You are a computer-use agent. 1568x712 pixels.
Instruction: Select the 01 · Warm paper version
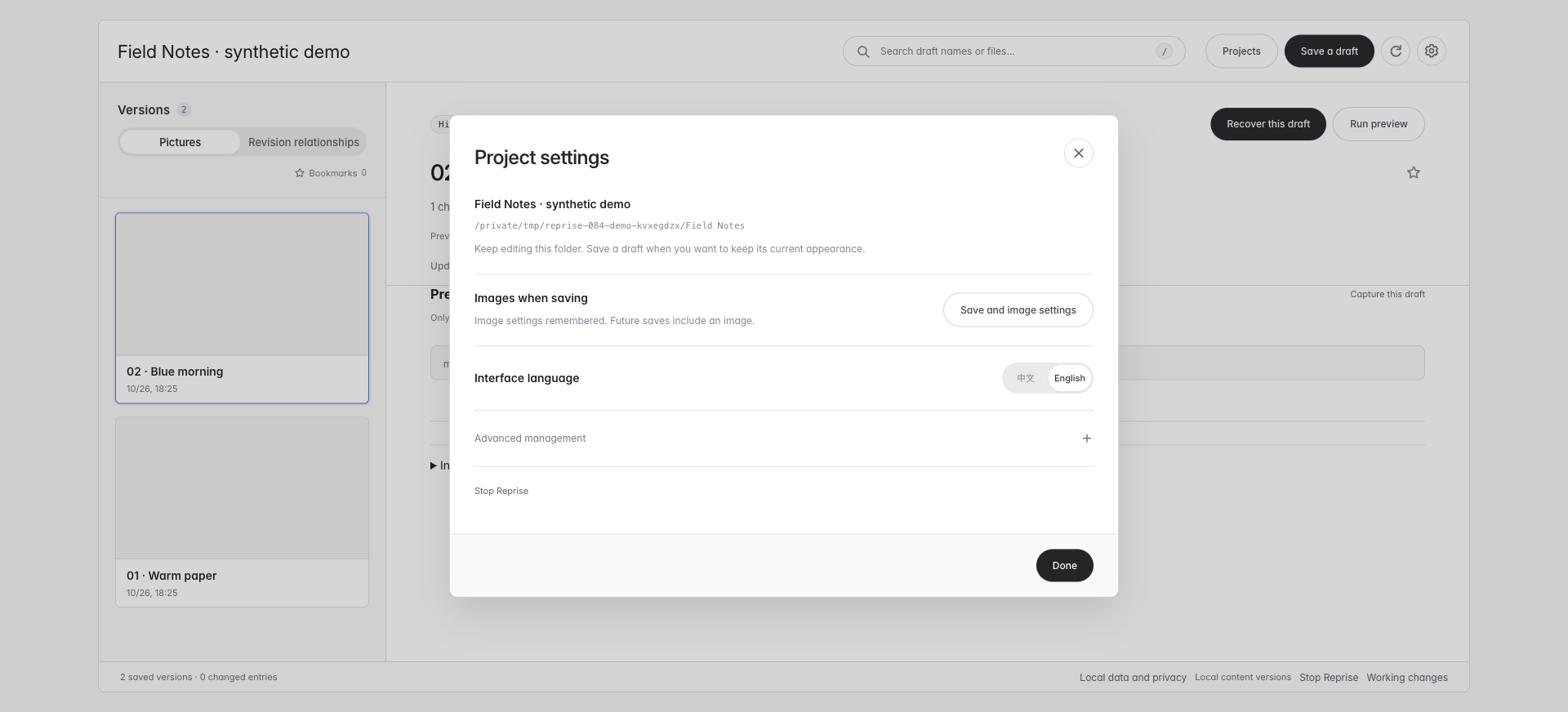(x=242, y=512)
